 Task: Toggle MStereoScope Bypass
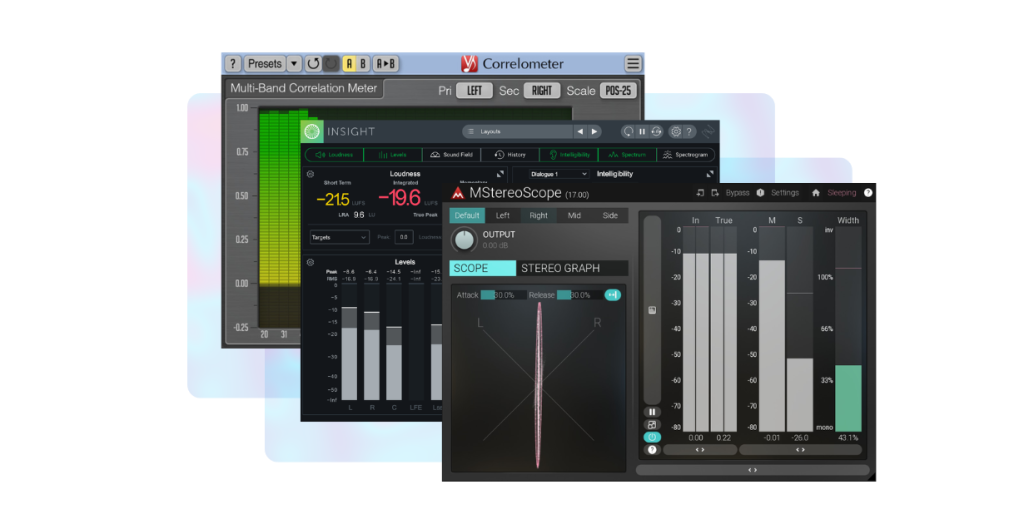(x=737, y=193)
